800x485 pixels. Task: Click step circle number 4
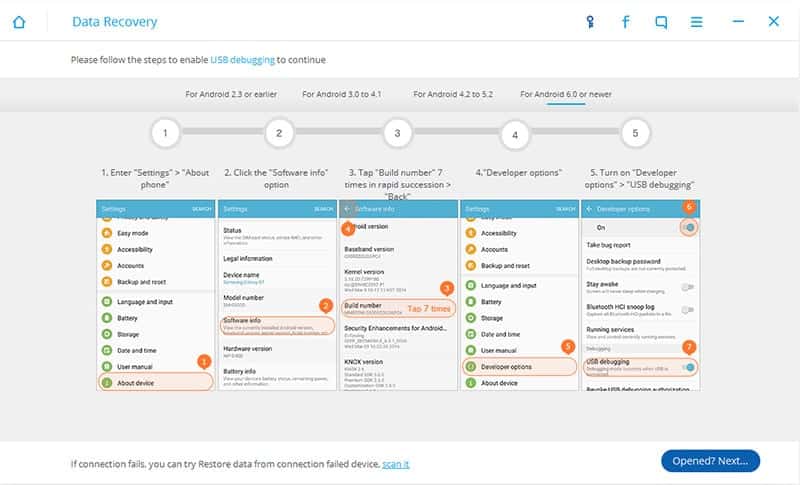515,135
